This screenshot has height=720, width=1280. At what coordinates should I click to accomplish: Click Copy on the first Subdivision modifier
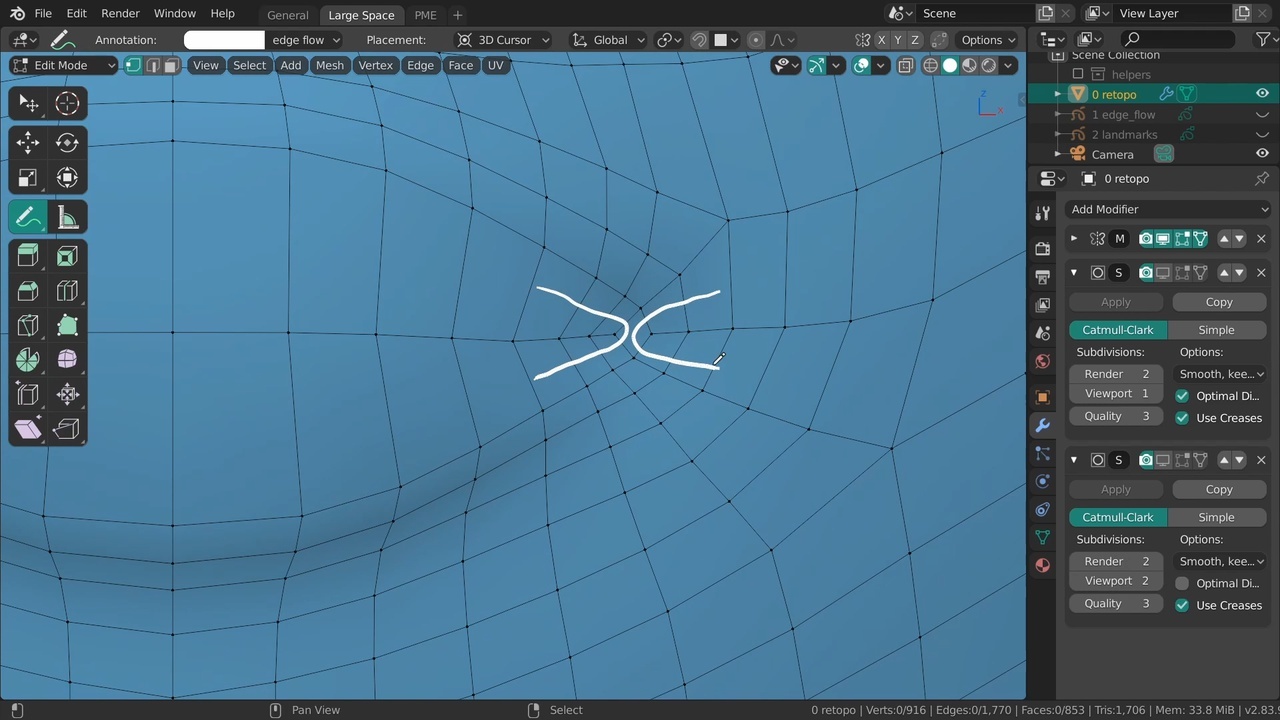tap(1218, 302)
